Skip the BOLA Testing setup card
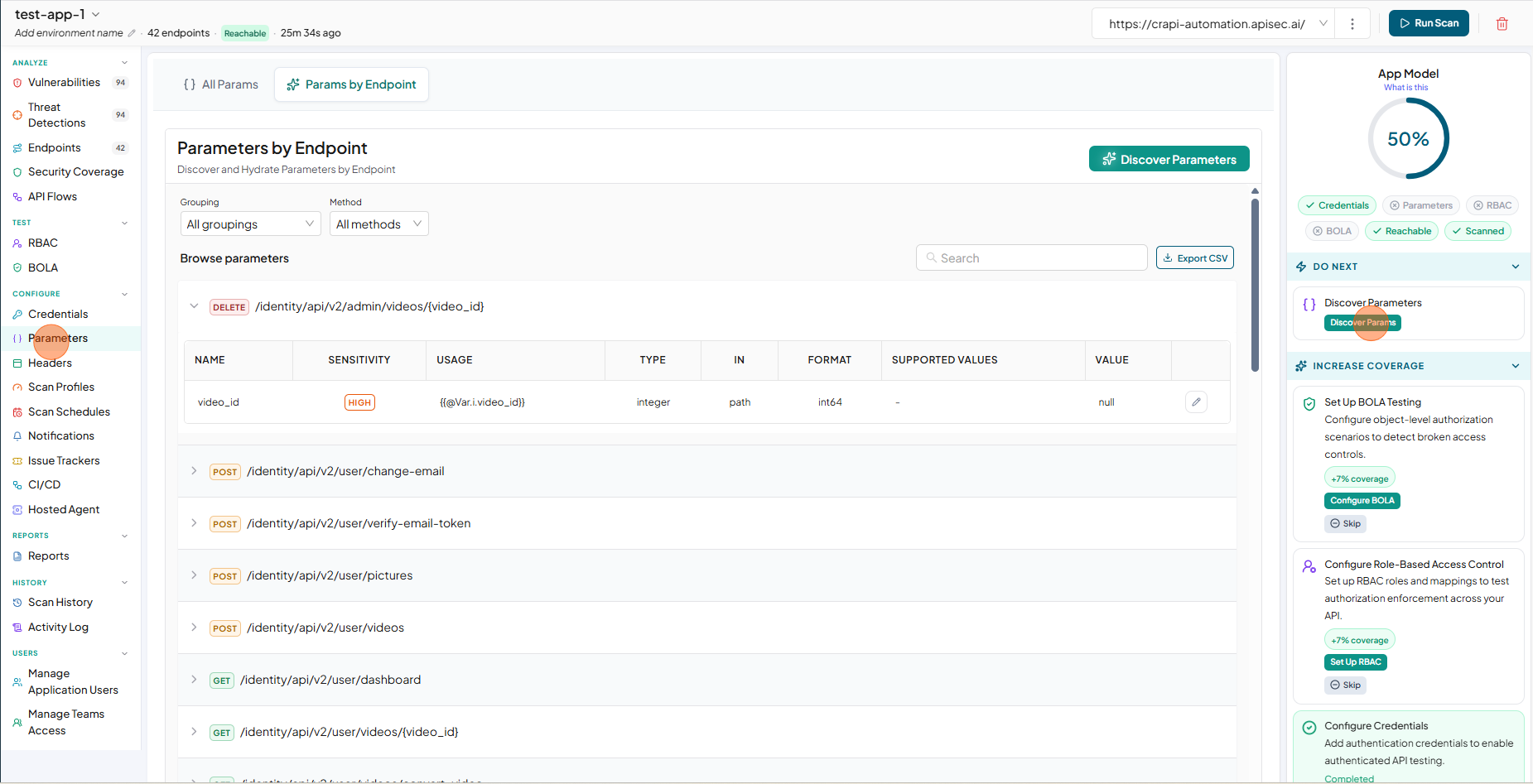 (1345, 524)
